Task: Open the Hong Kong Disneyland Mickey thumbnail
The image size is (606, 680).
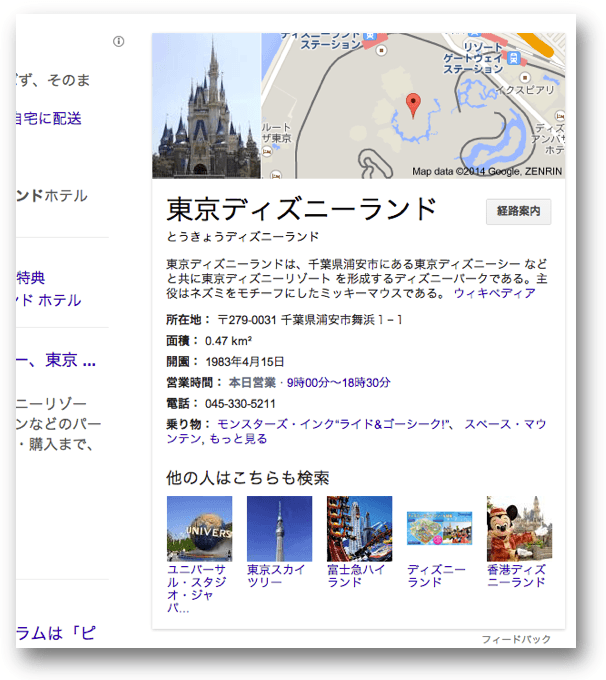Action: point(519,529)
